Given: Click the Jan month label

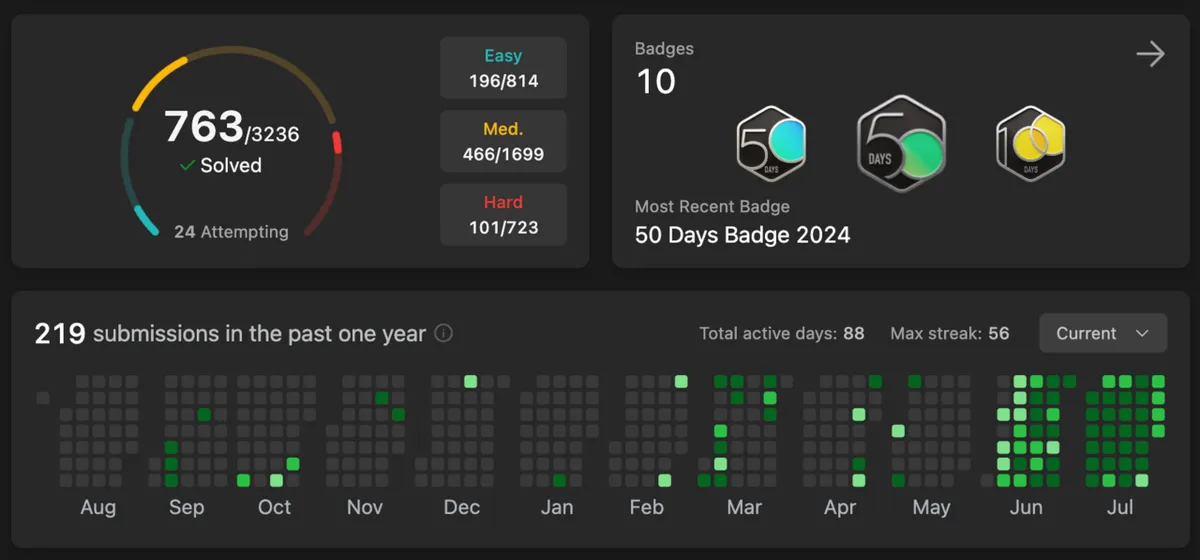Looking at the screenshot, I should click(557, 507).
